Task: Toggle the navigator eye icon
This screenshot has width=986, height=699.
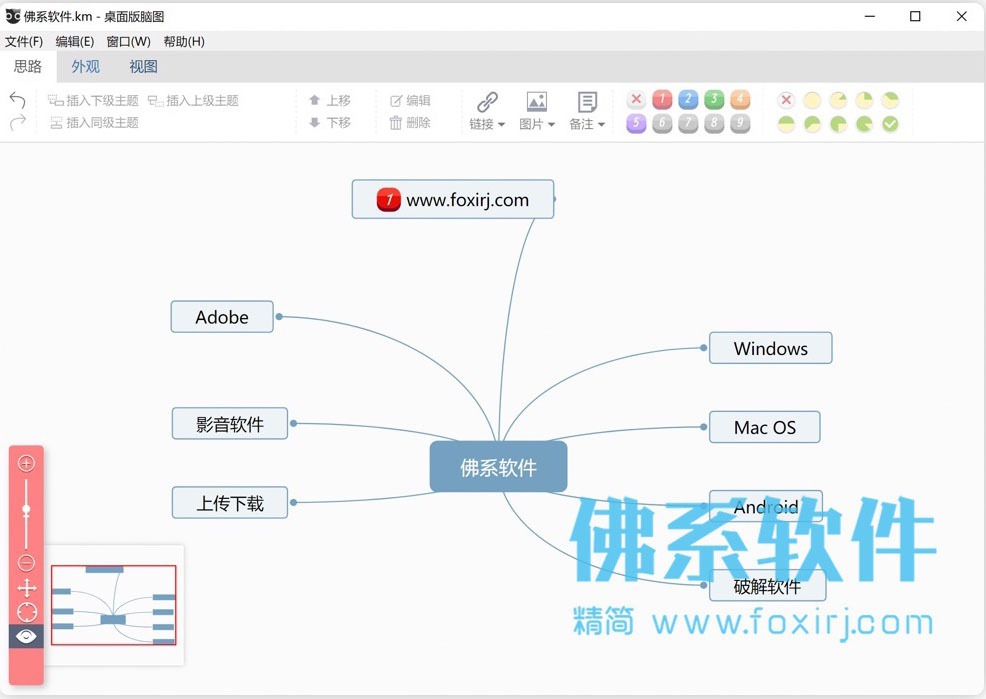Action: tap(26, 636)
